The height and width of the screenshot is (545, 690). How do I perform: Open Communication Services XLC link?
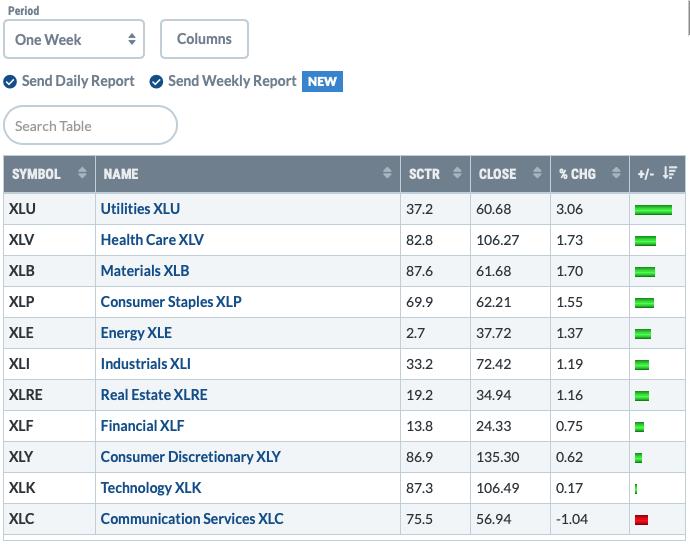(192, 519)
